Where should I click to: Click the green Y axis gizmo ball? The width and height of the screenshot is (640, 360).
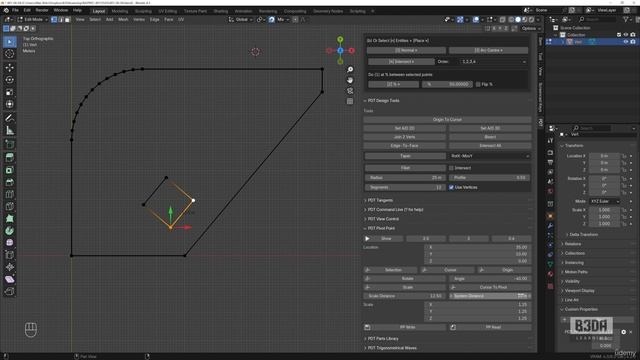(340, 40)
